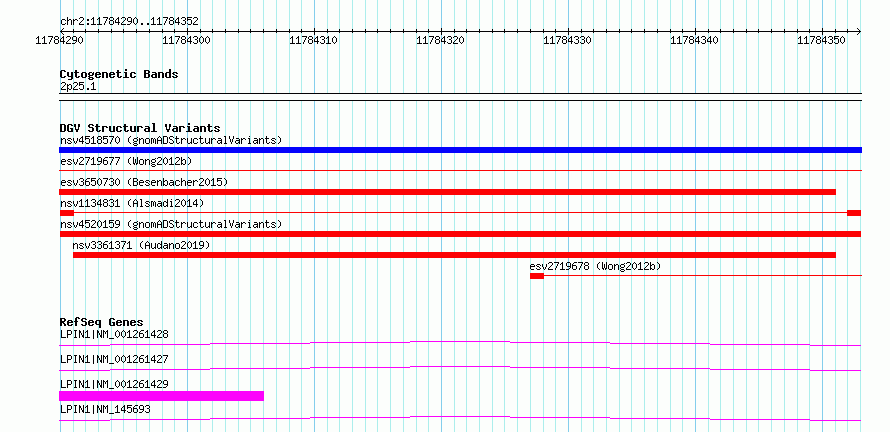890x432 pixels.
Task: Click ruler tick label 11784310
Action: [314, 40]
